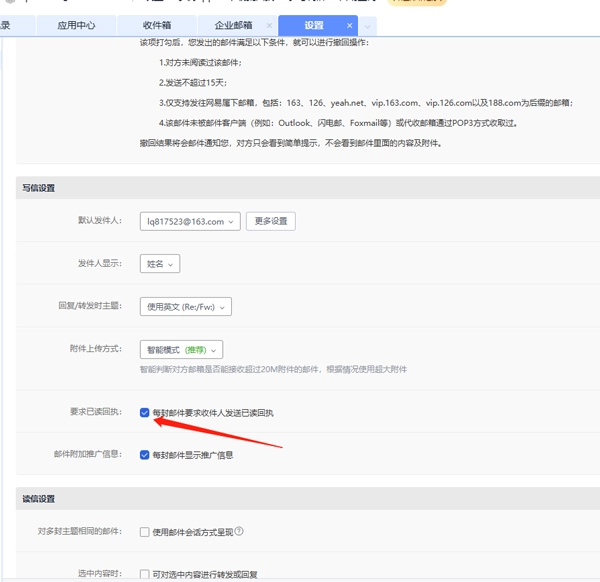Screen dimensions: 600x582
Task: Click the 写信设置 section header
Action: coord(38,187)
